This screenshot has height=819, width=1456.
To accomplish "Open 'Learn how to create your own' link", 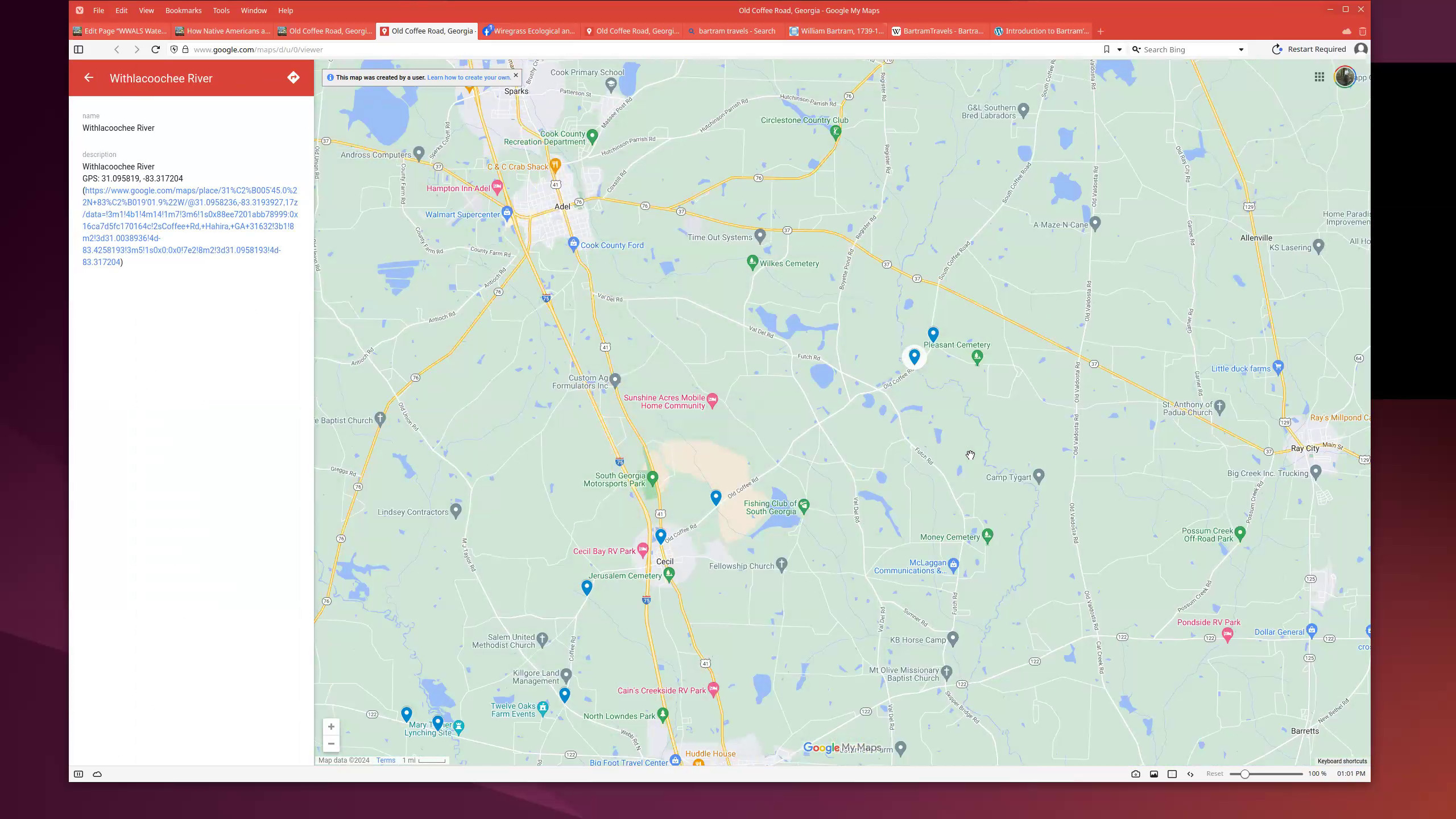I will [x=469, y=77].
